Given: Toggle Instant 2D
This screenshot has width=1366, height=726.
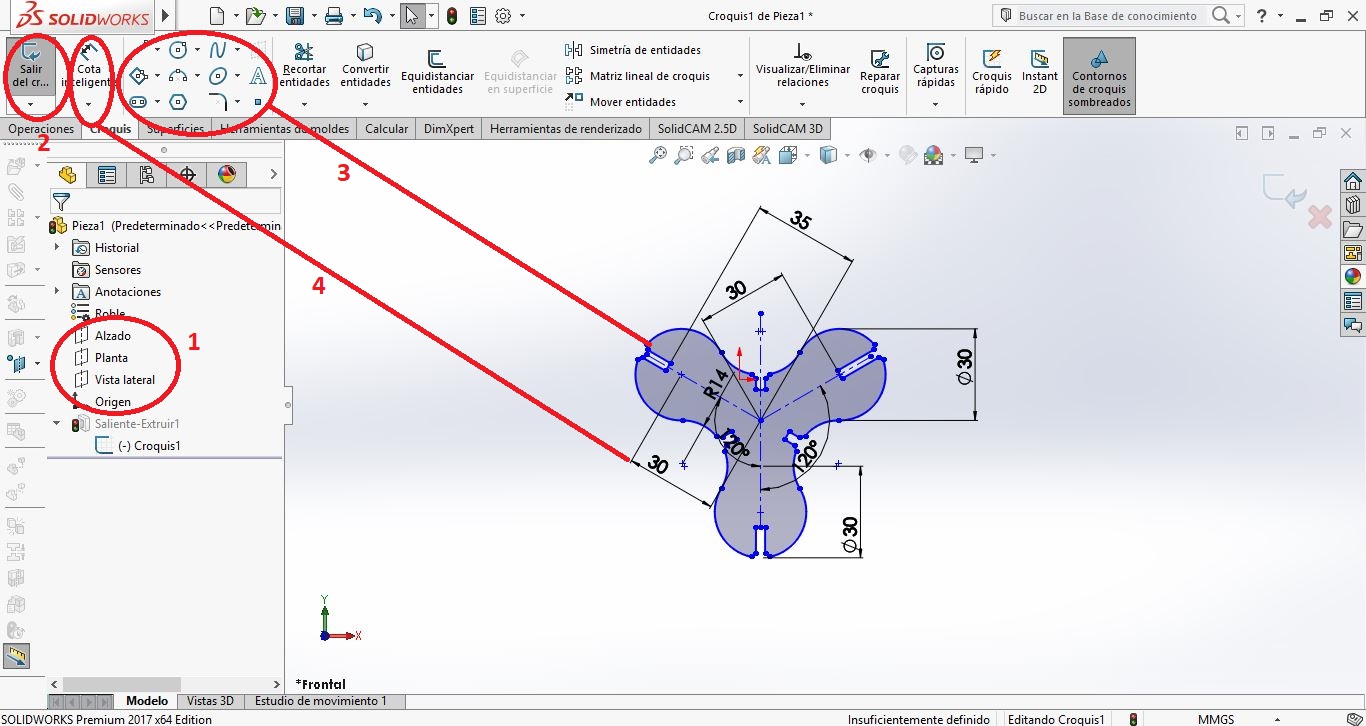Looking at the screenshot, I should point(1040,72).
